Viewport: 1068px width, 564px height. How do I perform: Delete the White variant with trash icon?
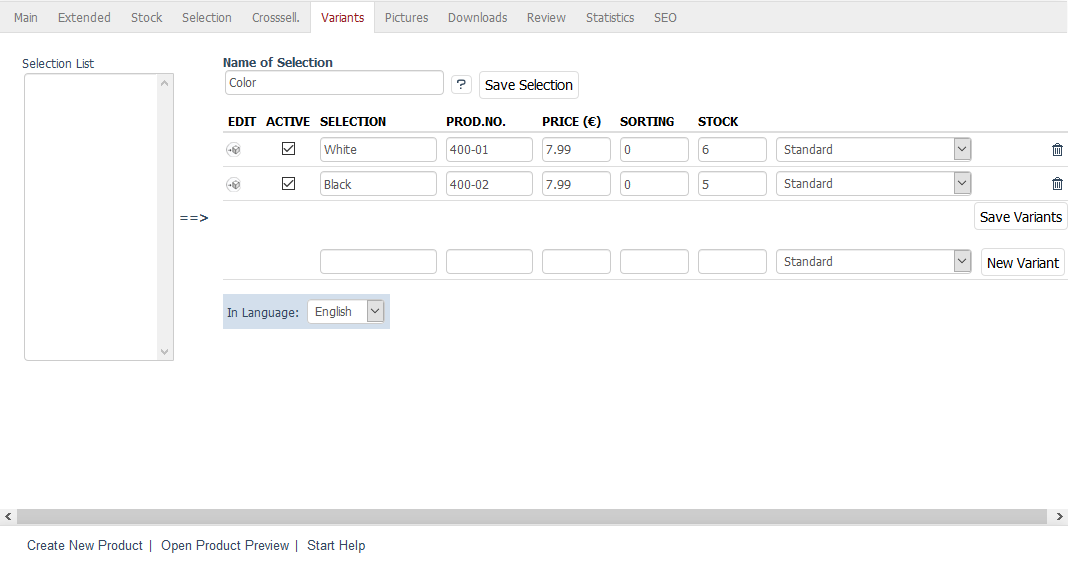coord(1057,149)
